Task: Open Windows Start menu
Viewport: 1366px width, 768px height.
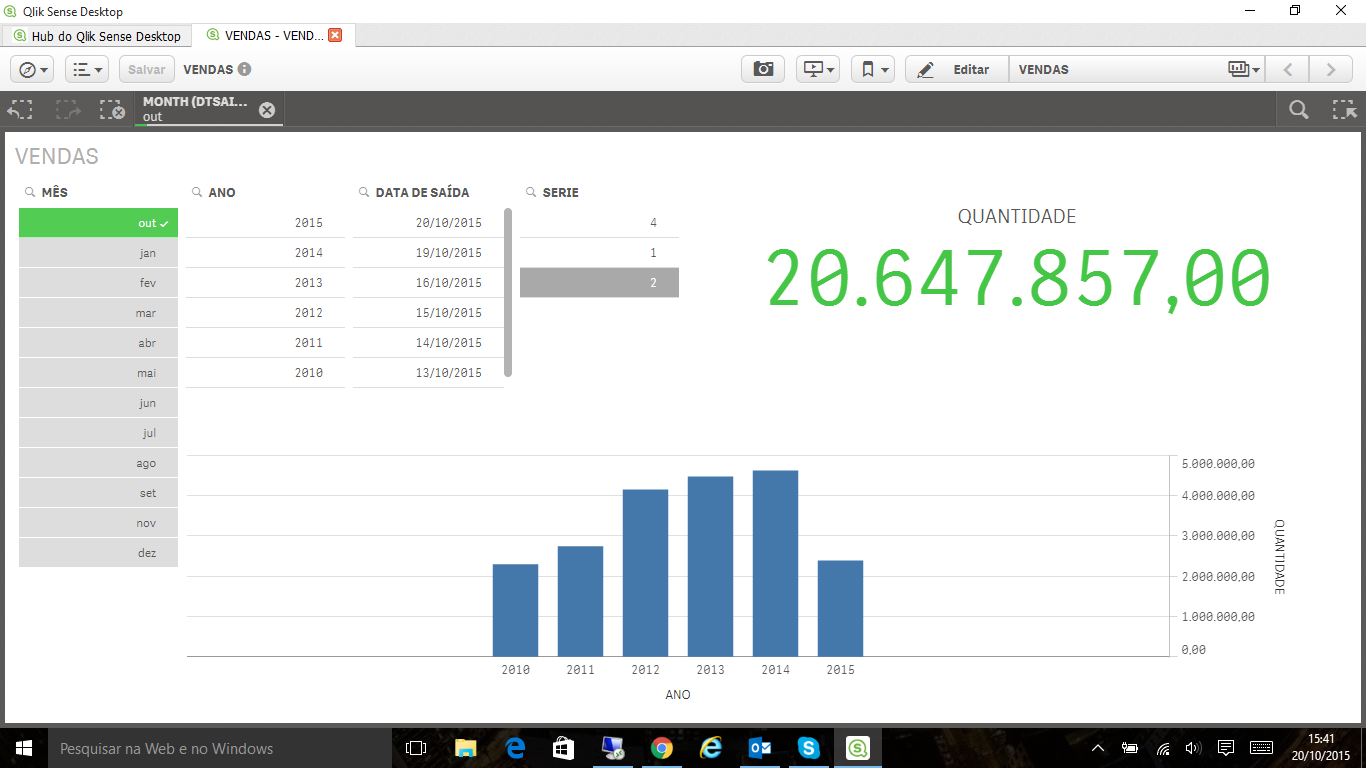Action: (24, 748)
